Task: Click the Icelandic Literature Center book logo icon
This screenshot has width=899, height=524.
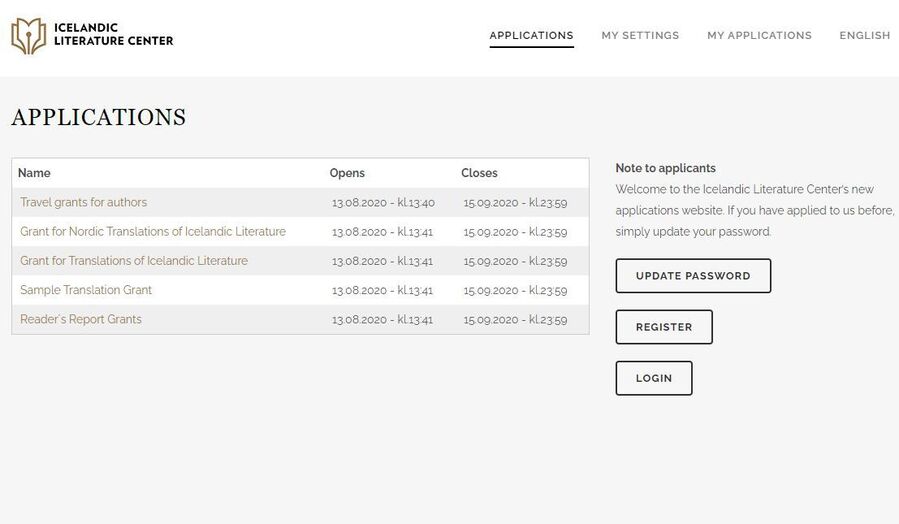Action: [28, 36]
